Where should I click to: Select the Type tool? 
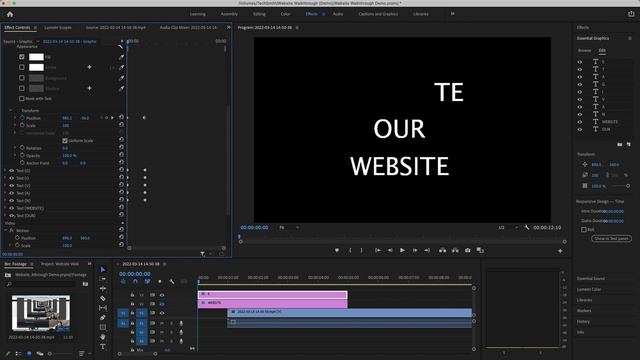coord(103,347)
